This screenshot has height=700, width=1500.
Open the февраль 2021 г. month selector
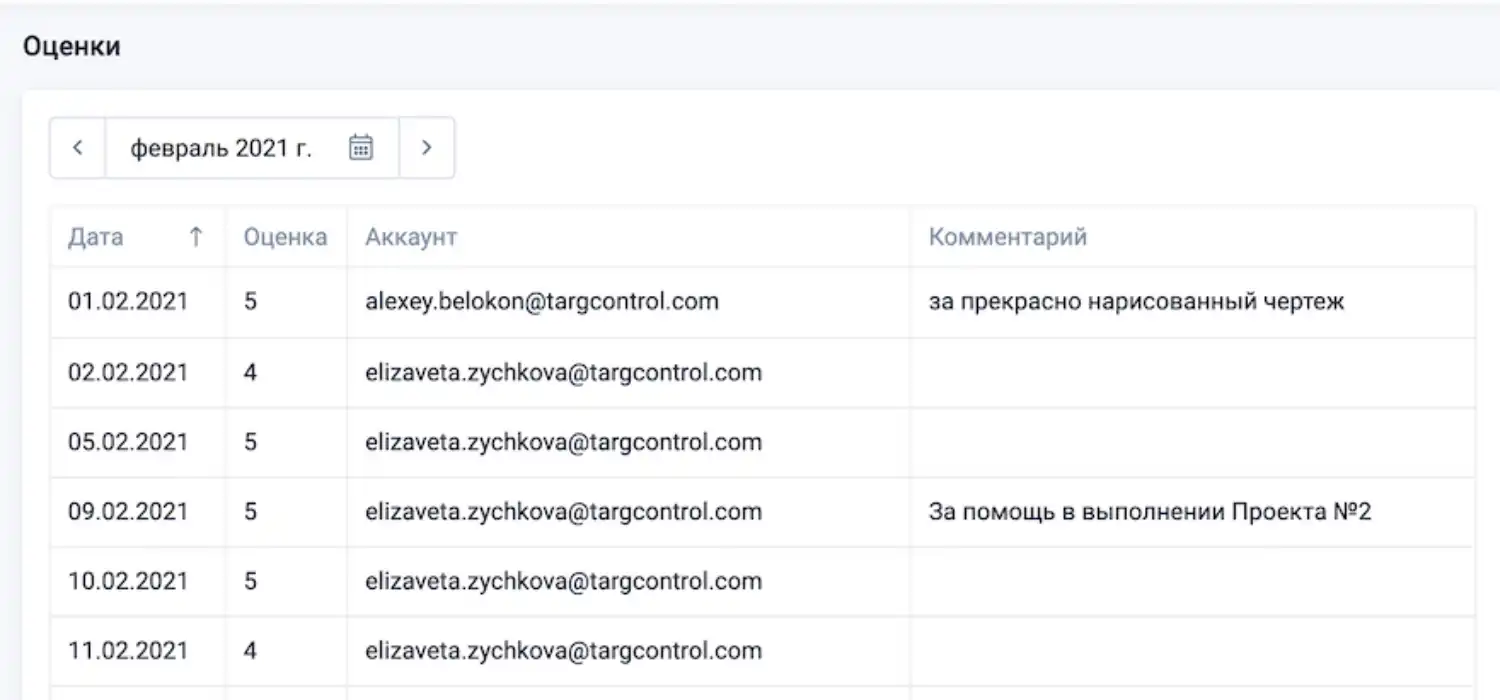(x=219, y=147)
